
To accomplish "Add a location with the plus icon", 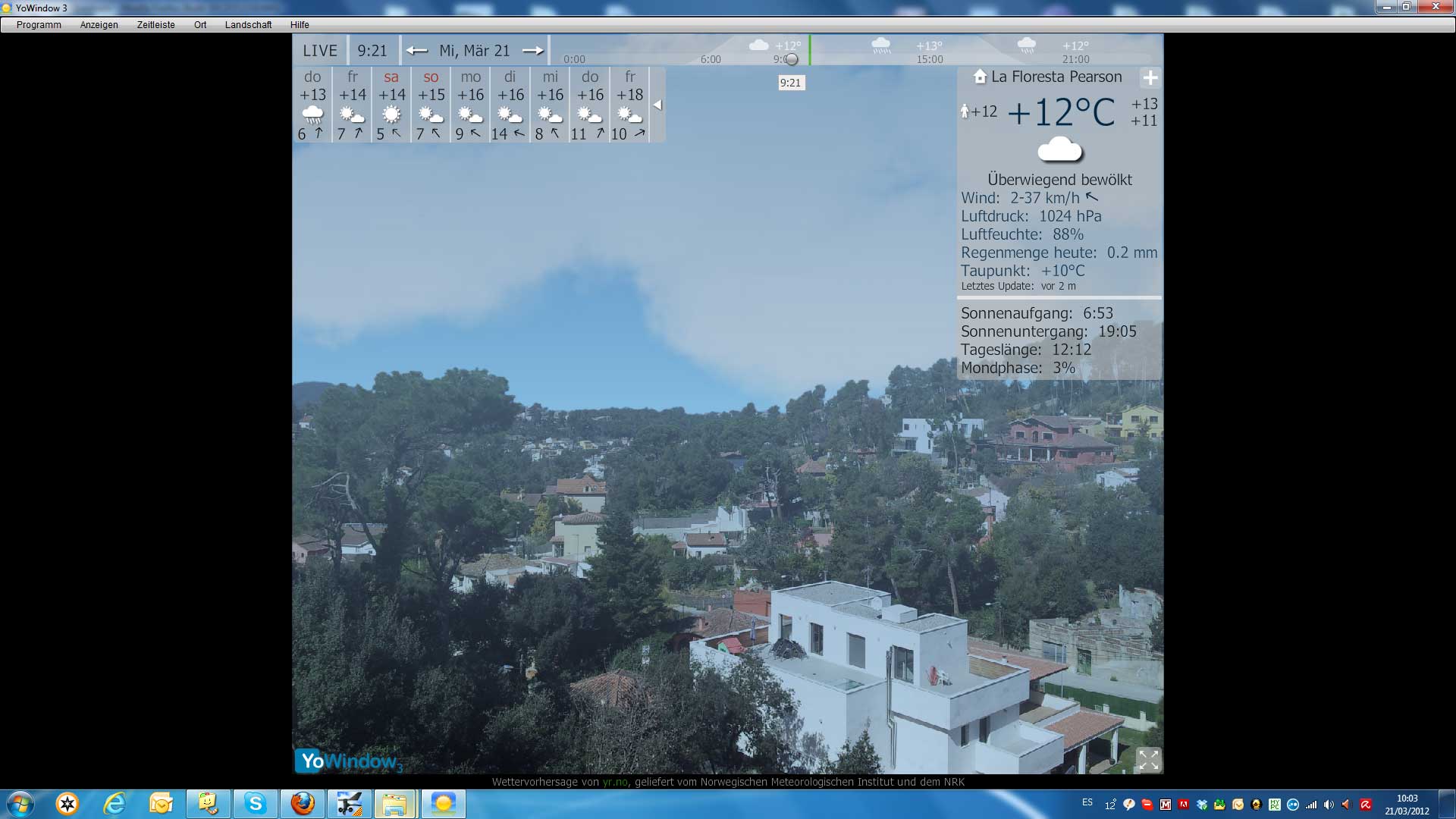I will pos(1150,77).
